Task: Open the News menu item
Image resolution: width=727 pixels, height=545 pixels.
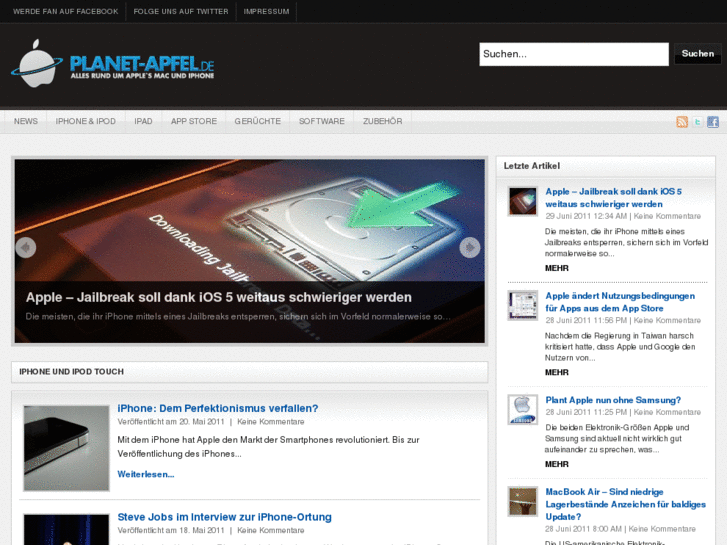Action: [26, 122]
